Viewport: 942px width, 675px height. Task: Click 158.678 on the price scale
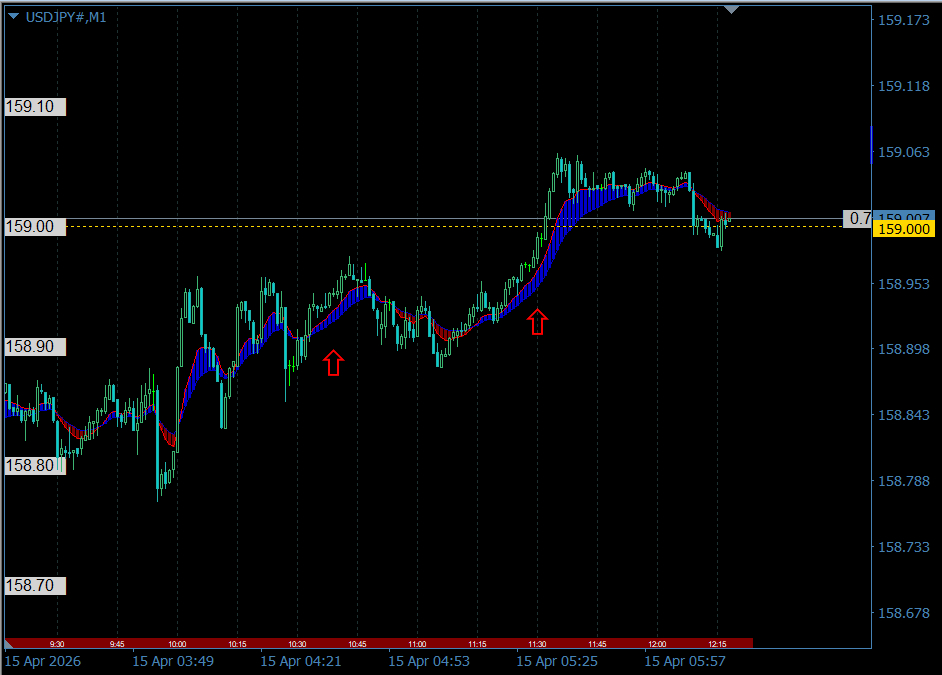pos(904,614)
